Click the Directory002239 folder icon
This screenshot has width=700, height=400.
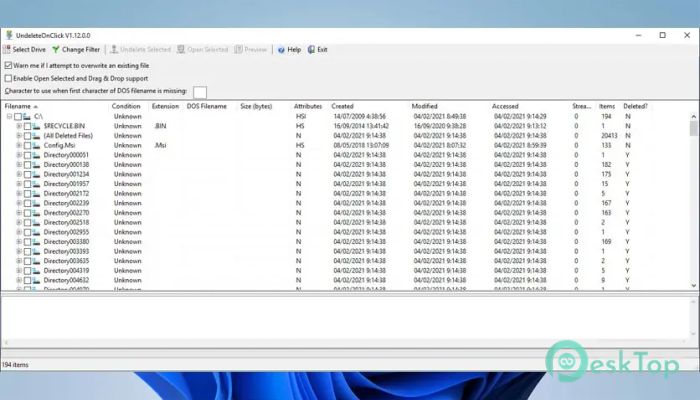pyautogui.click(x=36, y=203)
